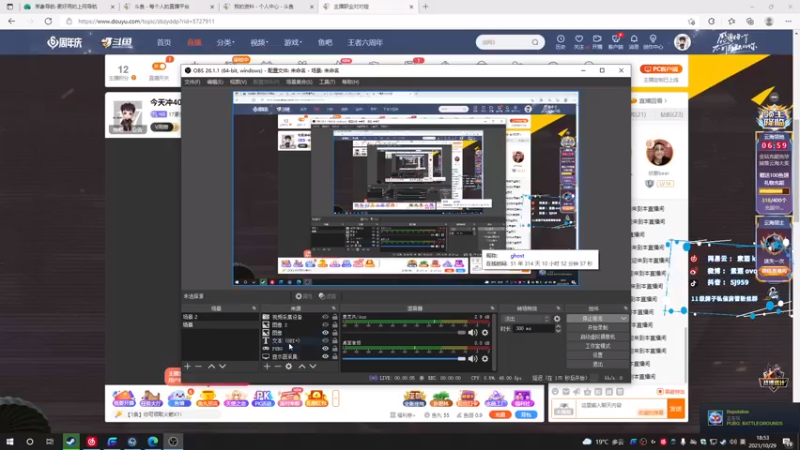
Task: Open OBS 视图(V) menu
Action: [238, 82]
